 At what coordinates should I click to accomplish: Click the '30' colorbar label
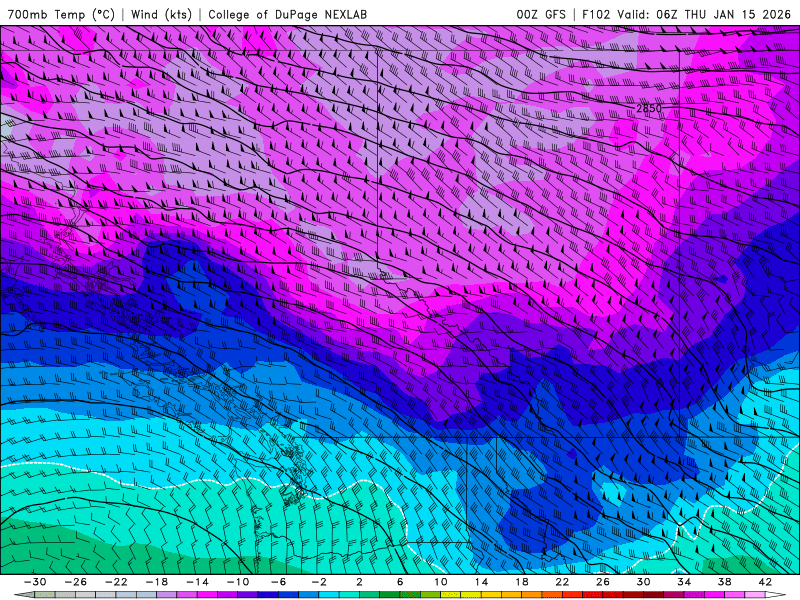tap(643, 582)
